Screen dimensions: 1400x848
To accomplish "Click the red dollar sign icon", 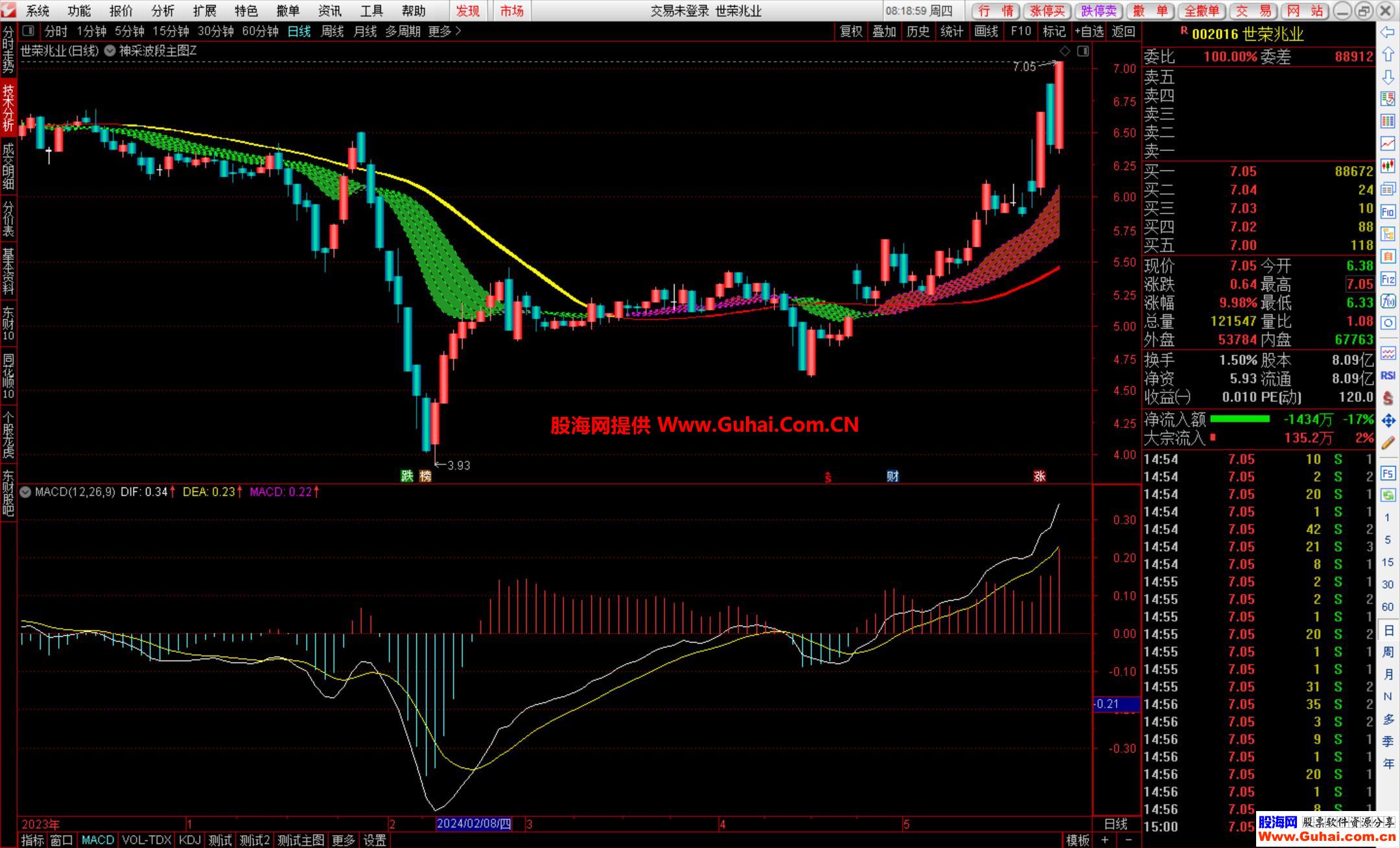I will coord(1388,398).
